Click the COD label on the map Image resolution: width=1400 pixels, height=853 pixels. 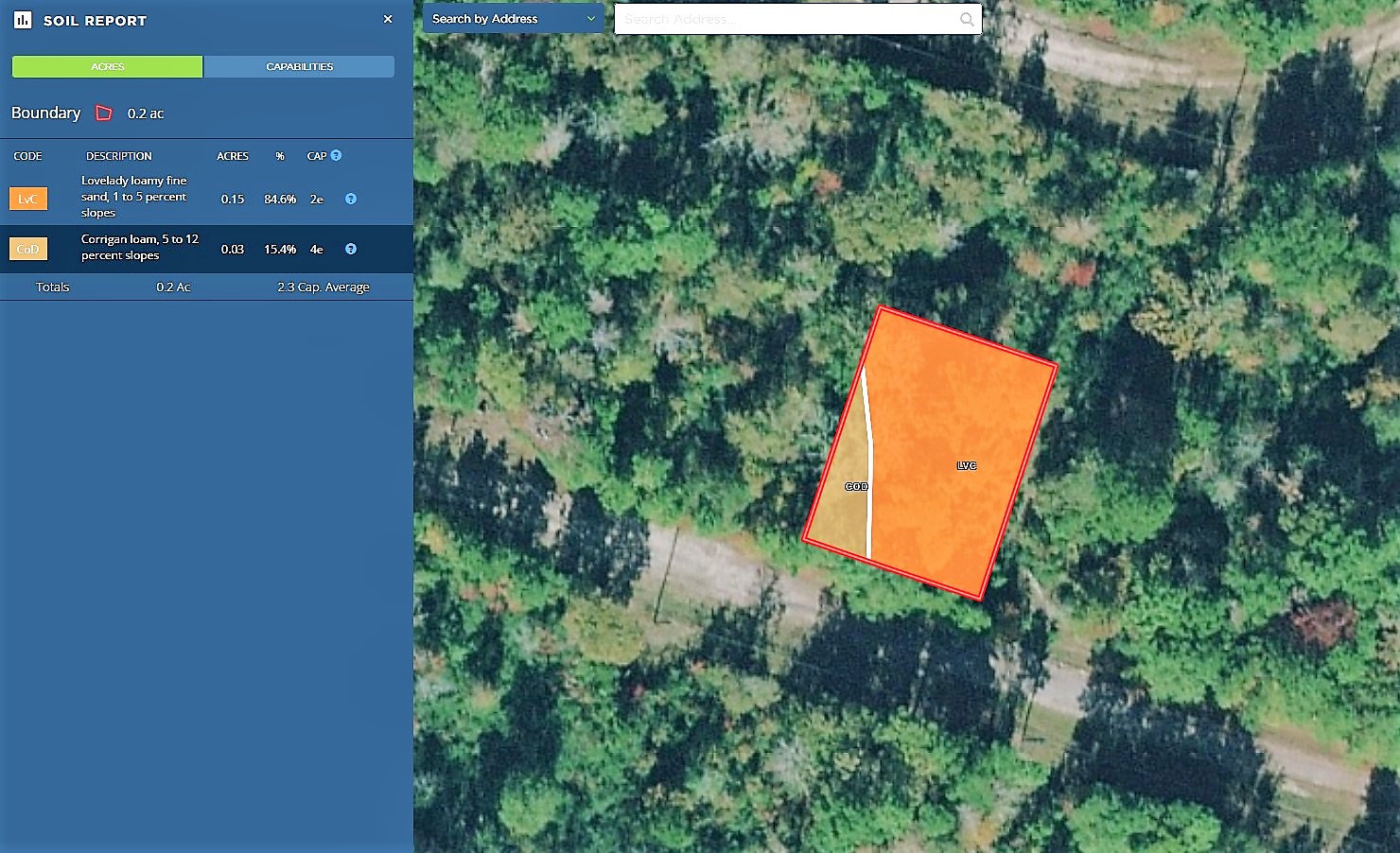coord(856,486)
